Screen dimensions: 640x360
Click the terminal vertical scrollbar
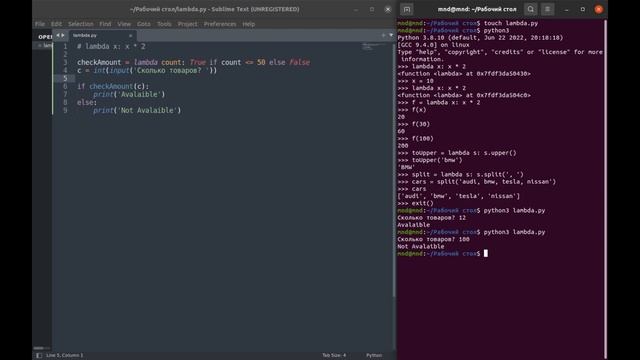pyautogui.click(x=605, y=188)
